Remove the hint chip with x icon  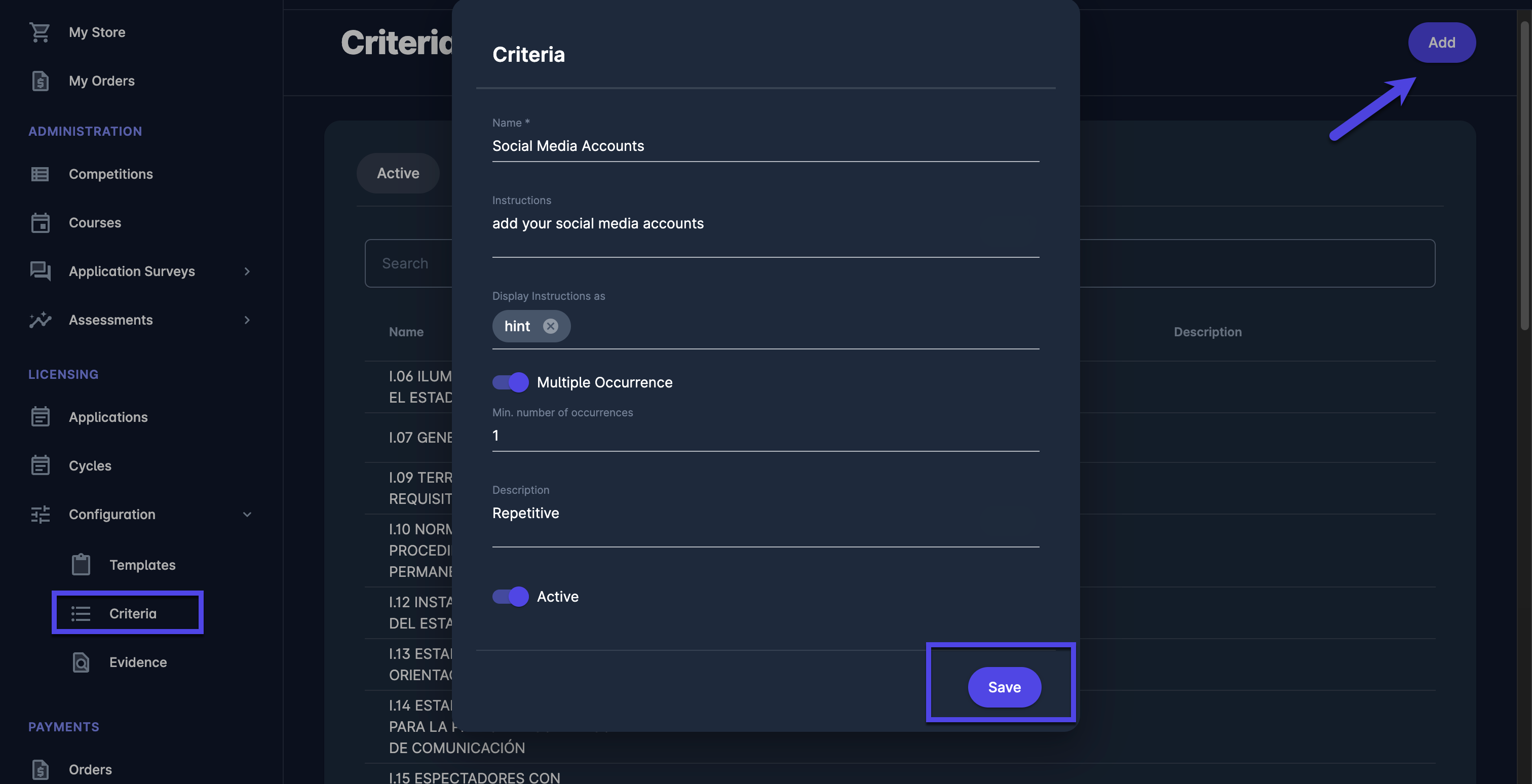(x=551, y=326)
